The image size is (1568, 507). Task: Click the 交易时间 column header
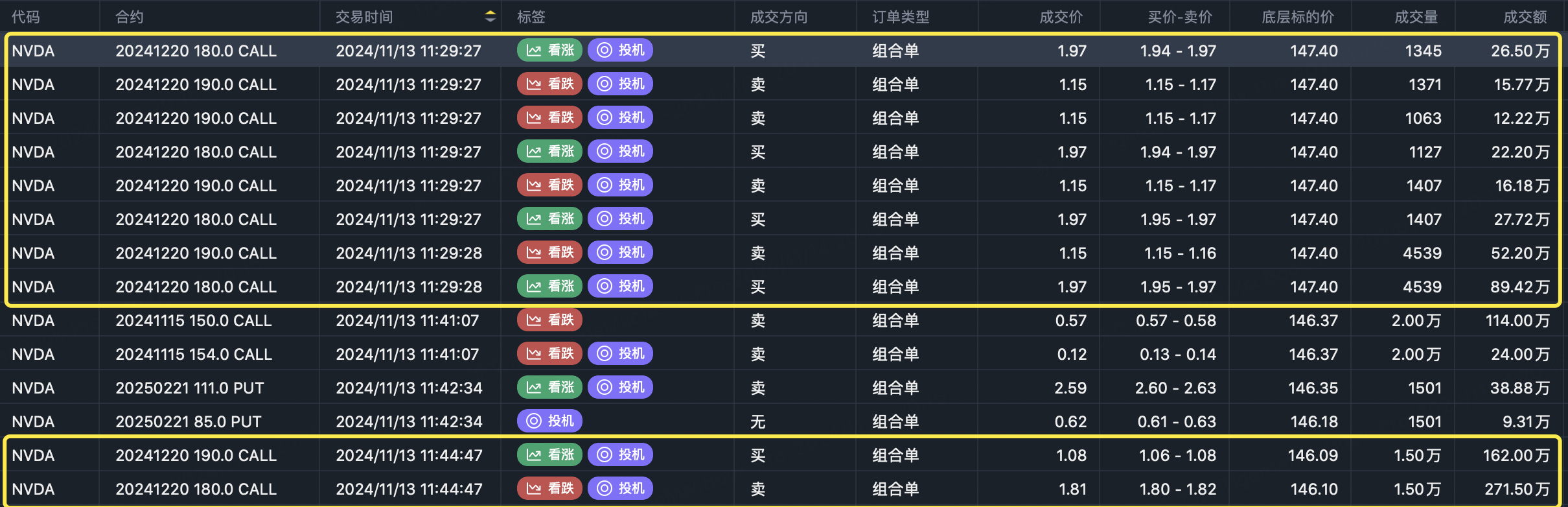click(364, 17)
